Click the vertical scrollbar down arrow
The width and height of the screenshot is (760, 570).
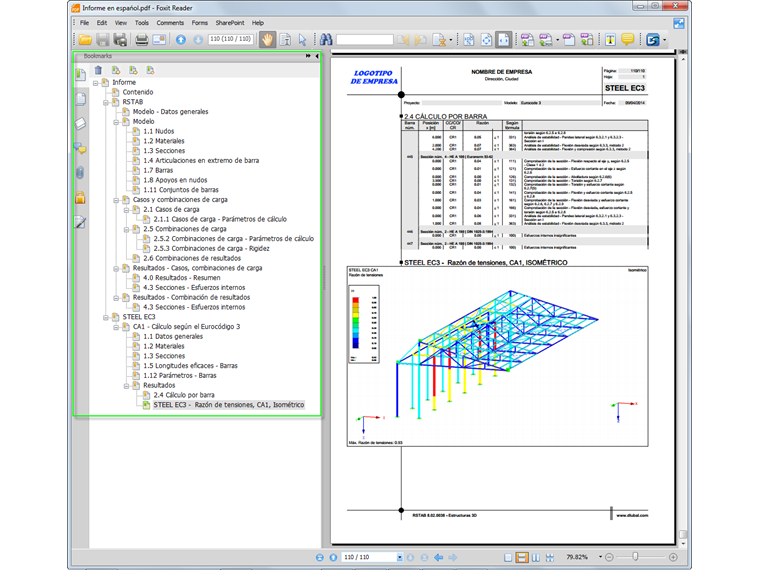pos(683,544)
